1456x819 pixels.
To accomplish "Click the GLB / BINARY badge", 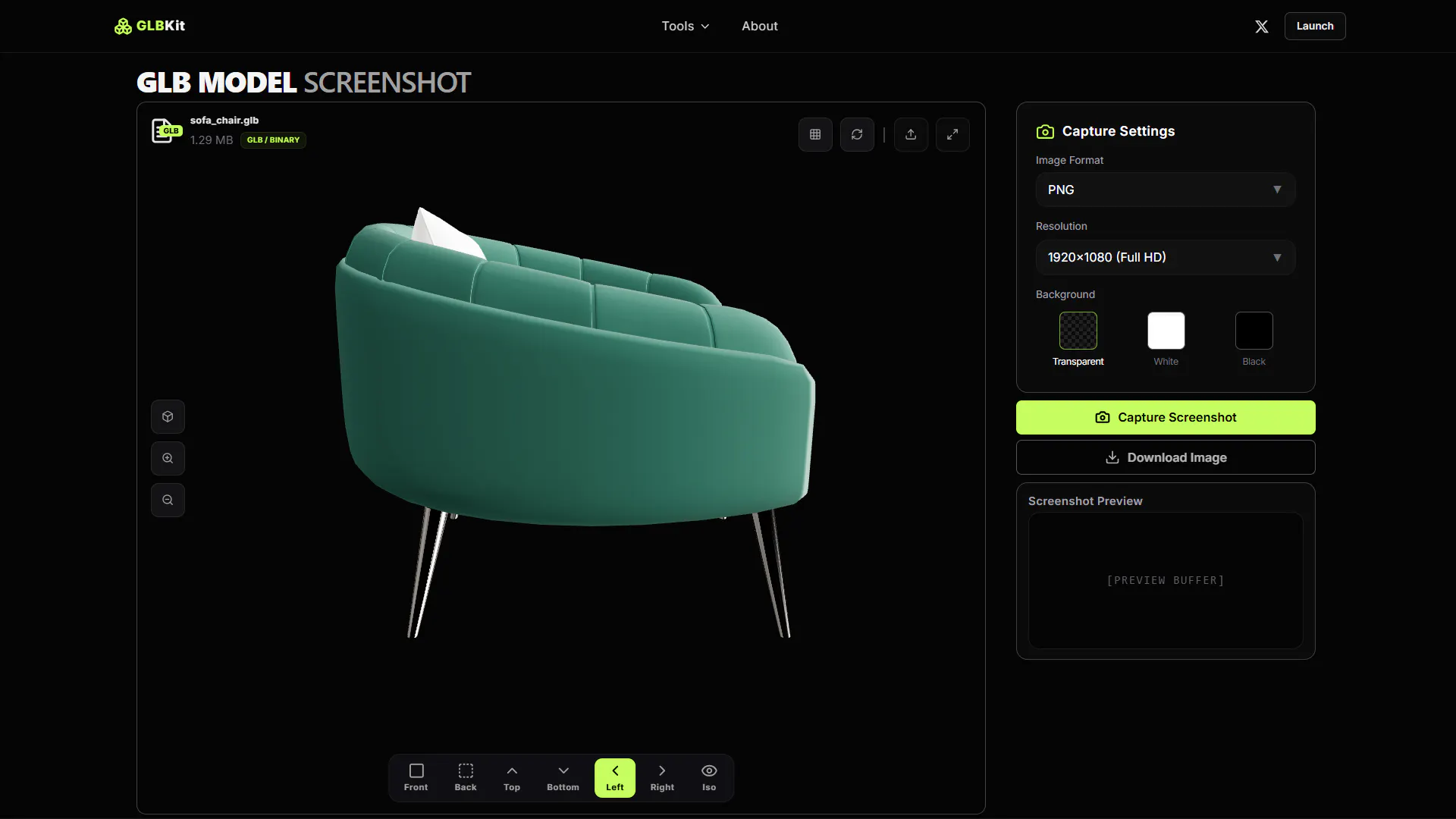I will pyautogui.click(x=273, y=140).
